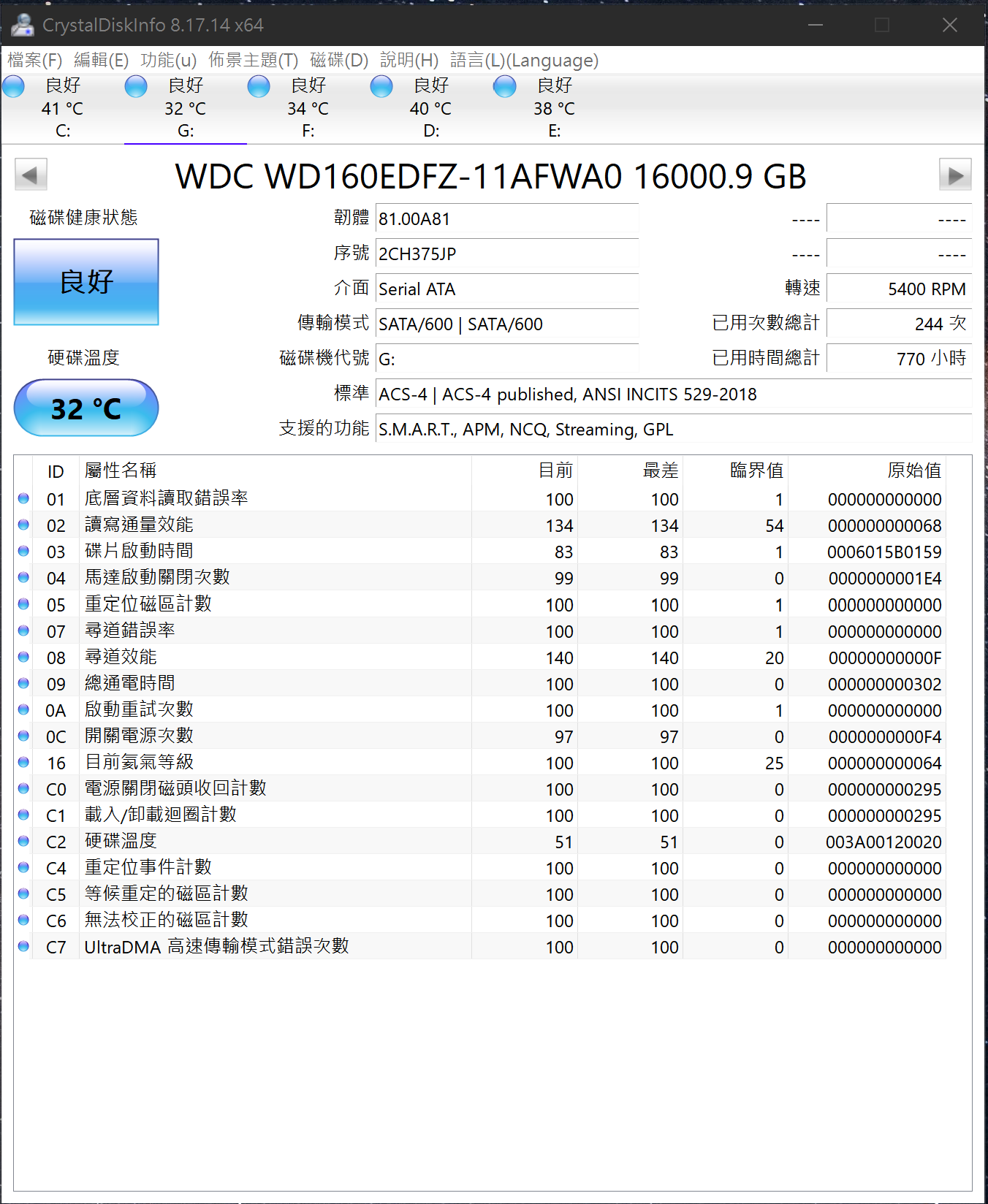Click the 244 次 power-on count field
The width and height of the screenshot is (988, 1204).
point(899,324)
